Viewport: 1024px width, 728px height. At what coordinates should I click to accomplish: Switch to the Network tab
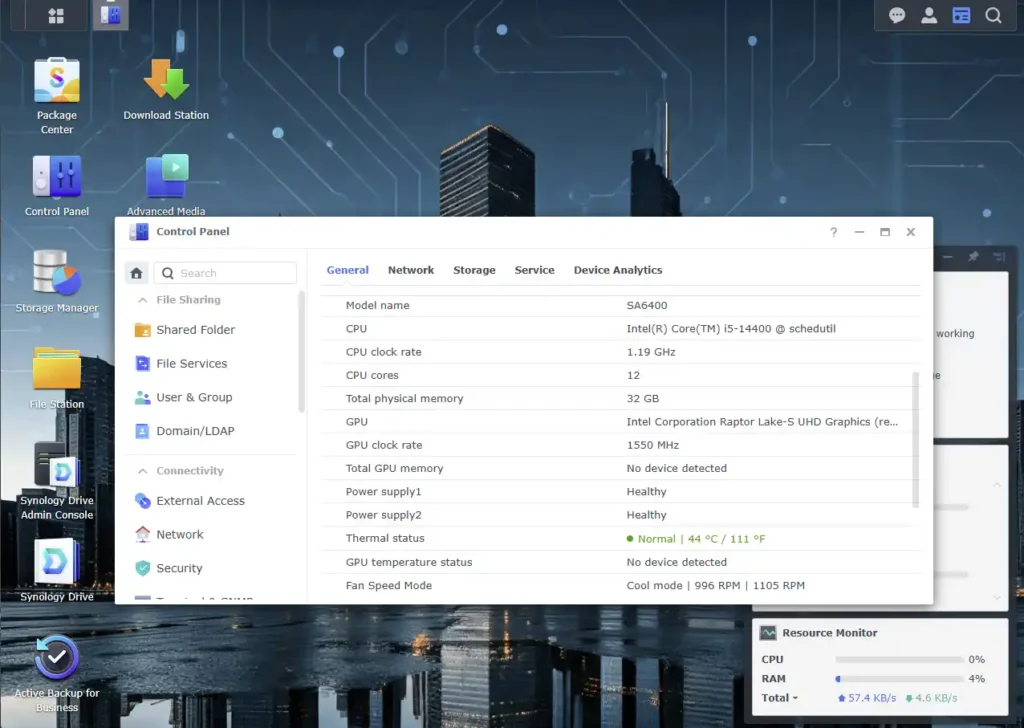point(411,270)
